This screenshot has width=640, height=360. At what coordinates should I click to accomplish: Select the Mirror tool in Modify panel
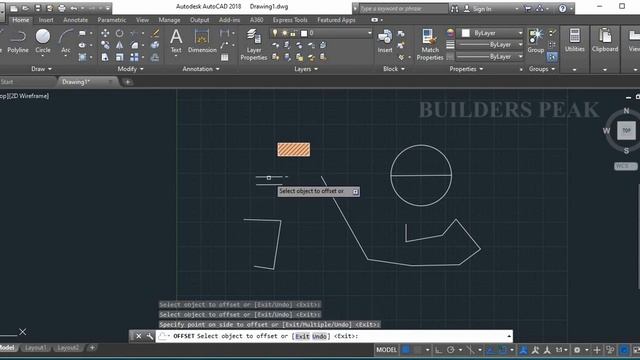coord(119,45)
